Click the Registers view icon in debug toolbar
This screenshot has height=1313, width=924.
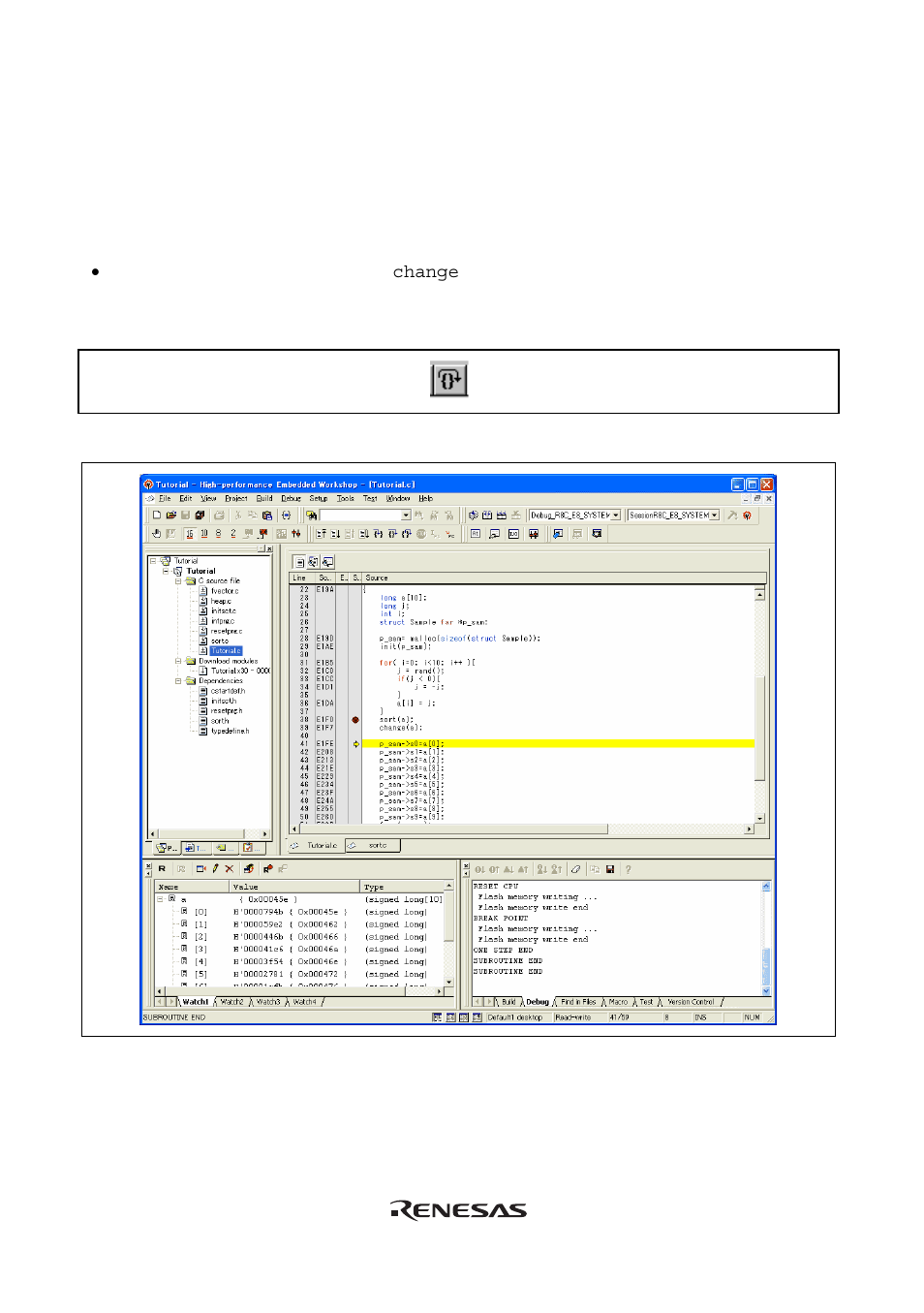(475, 534)
